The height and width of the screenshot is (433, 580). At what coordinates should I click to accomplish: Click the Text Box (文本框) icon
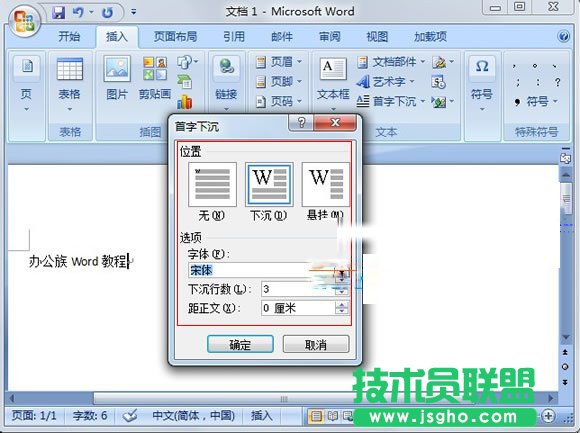point(333,68)
